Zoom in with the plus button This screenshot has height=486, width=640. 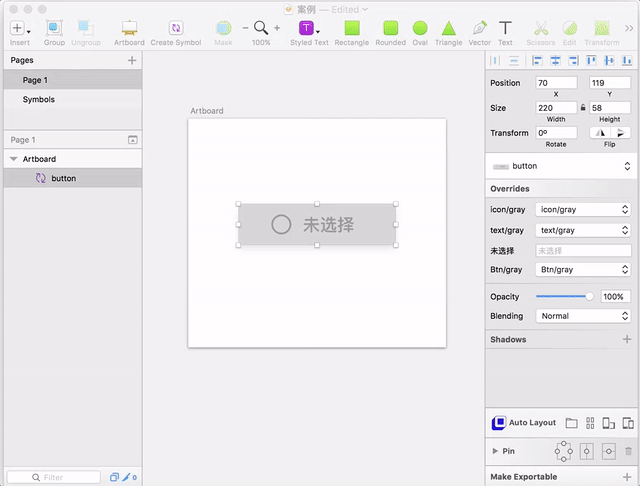(x=277, y=28)
